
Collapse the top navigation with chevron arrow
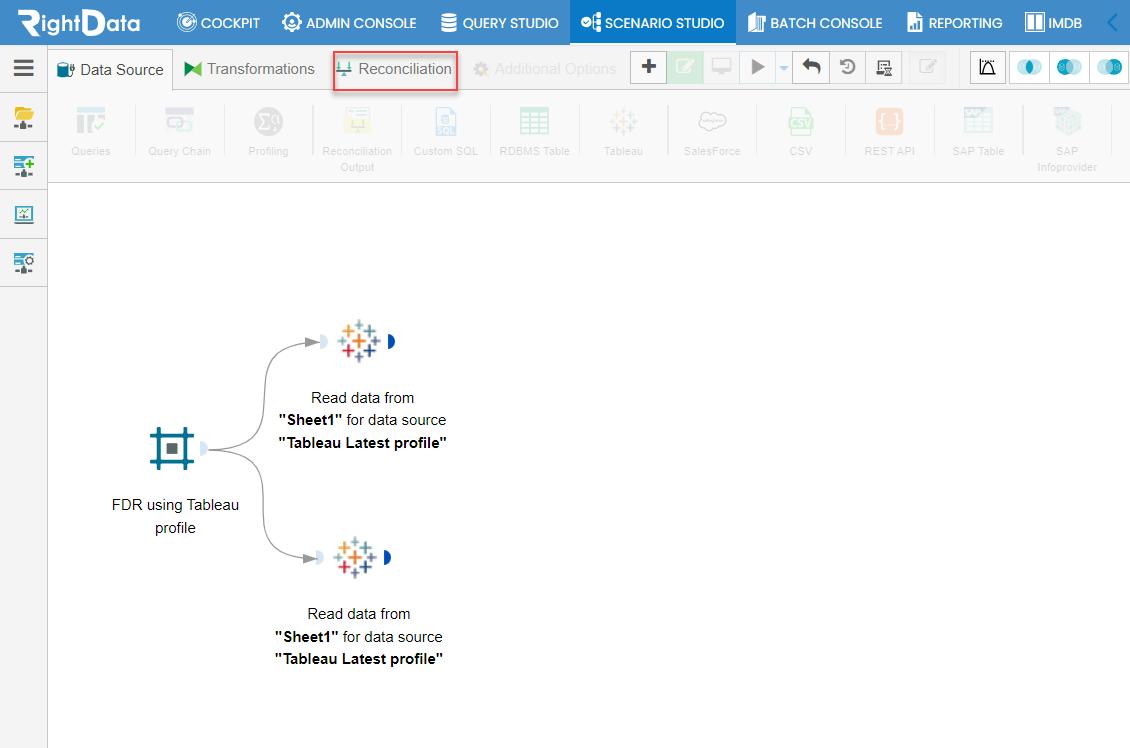pyautogui.click(x=1112, y=22)
